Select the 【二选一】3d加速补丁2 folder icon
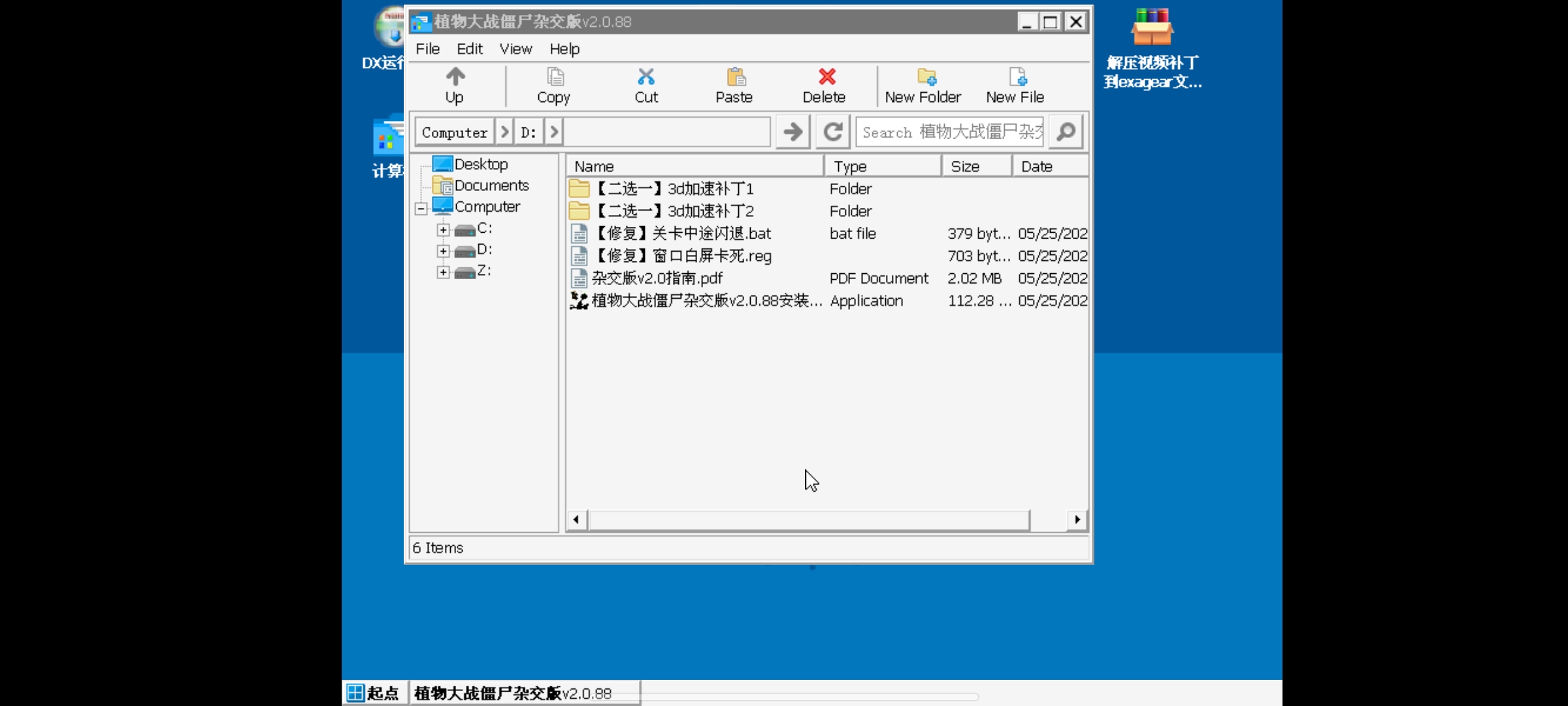The width and height of the screenshot is (1568, 706). click(x=579, y=211)
